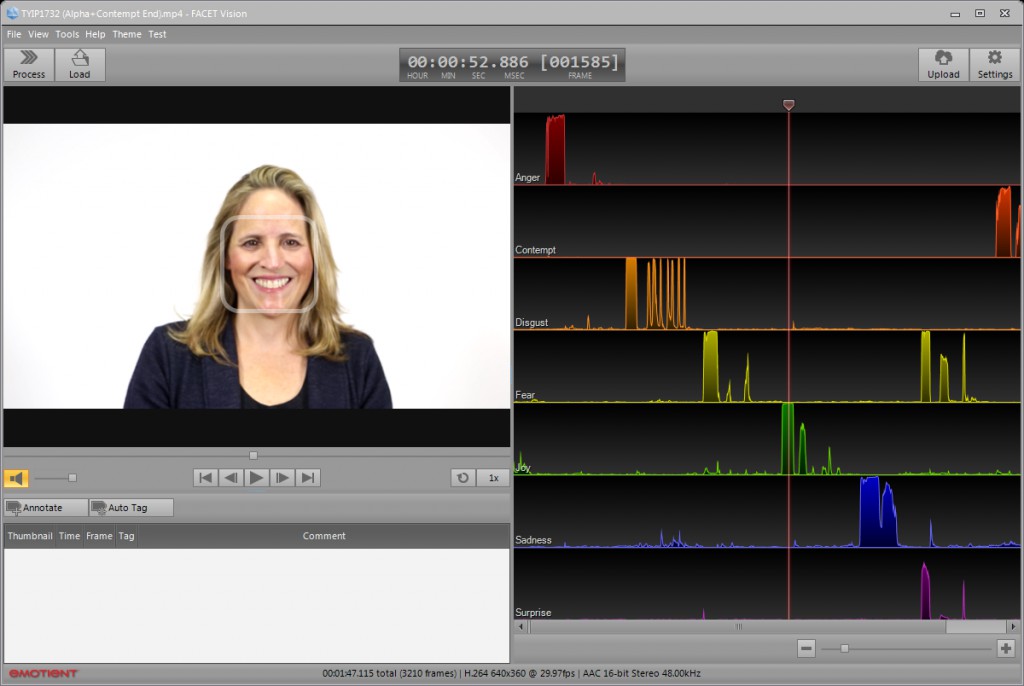The height and width of the screenshot is (686, 1024).
Task: Step back one frame
Action: (231, 478)
